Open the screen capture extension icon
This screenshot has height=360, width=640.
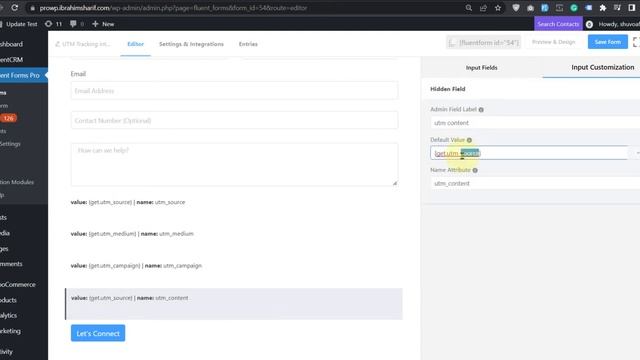tap(559, 8)
